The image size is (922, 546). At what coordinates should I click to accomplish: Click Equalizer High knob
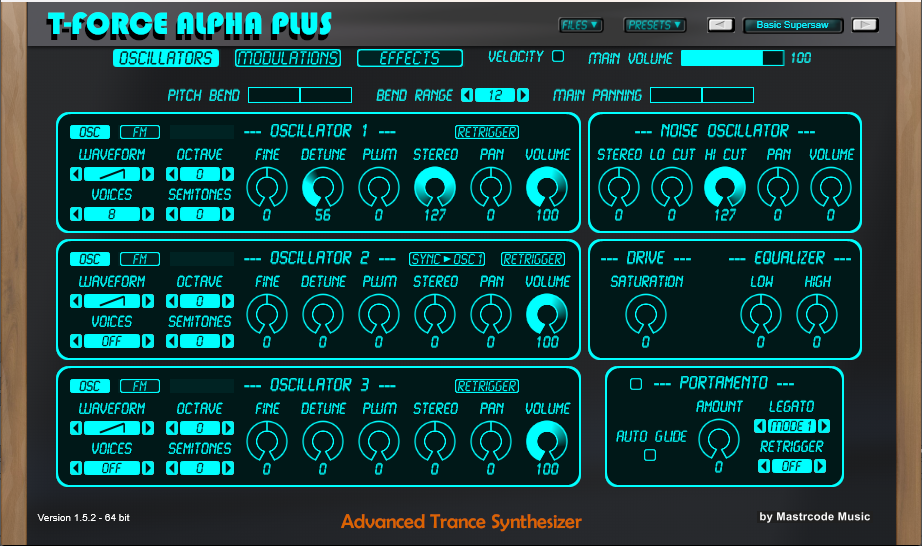tap(817, 314)
